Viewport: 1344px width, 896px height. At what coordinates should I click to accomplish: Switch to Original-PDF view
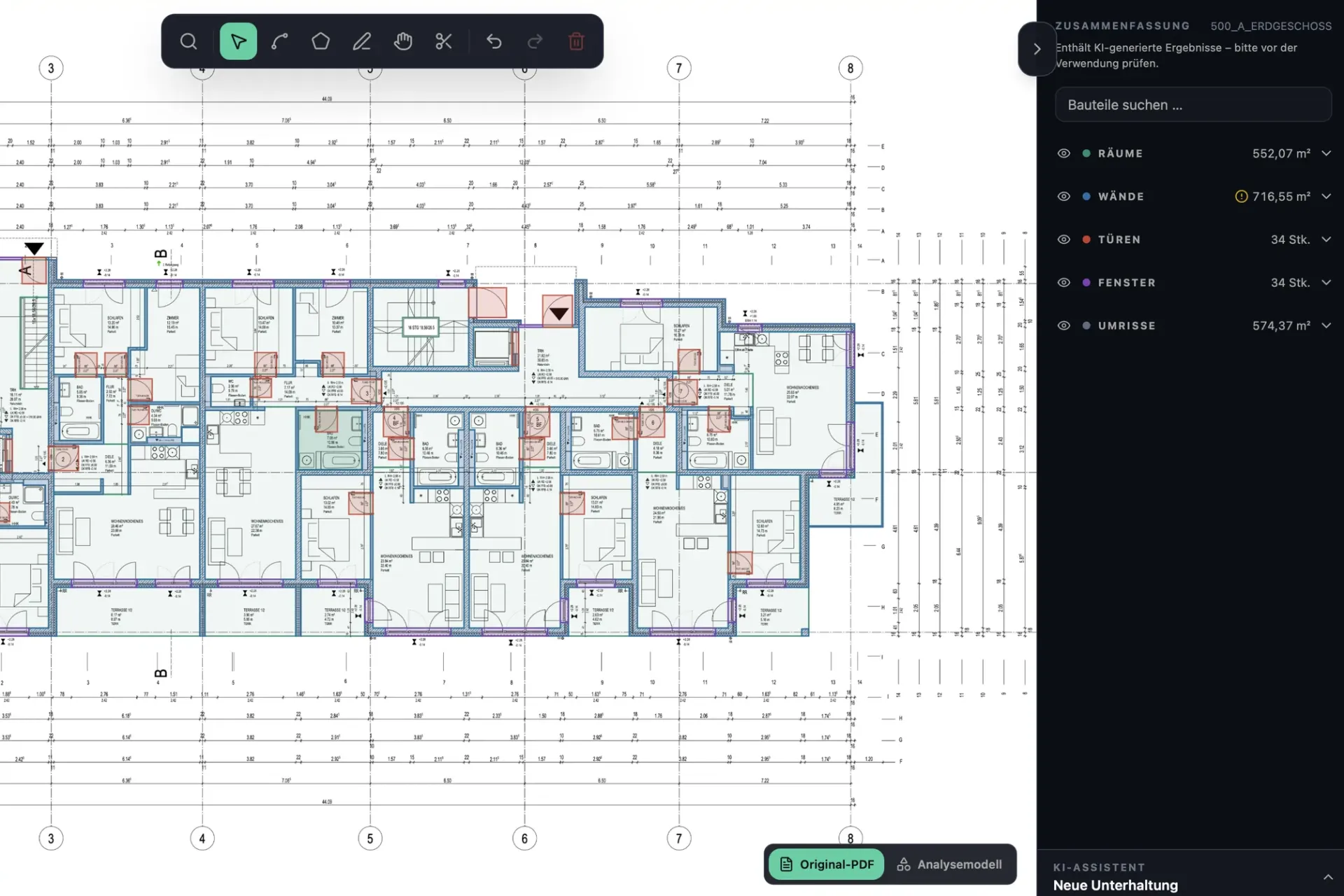[827, 864]
